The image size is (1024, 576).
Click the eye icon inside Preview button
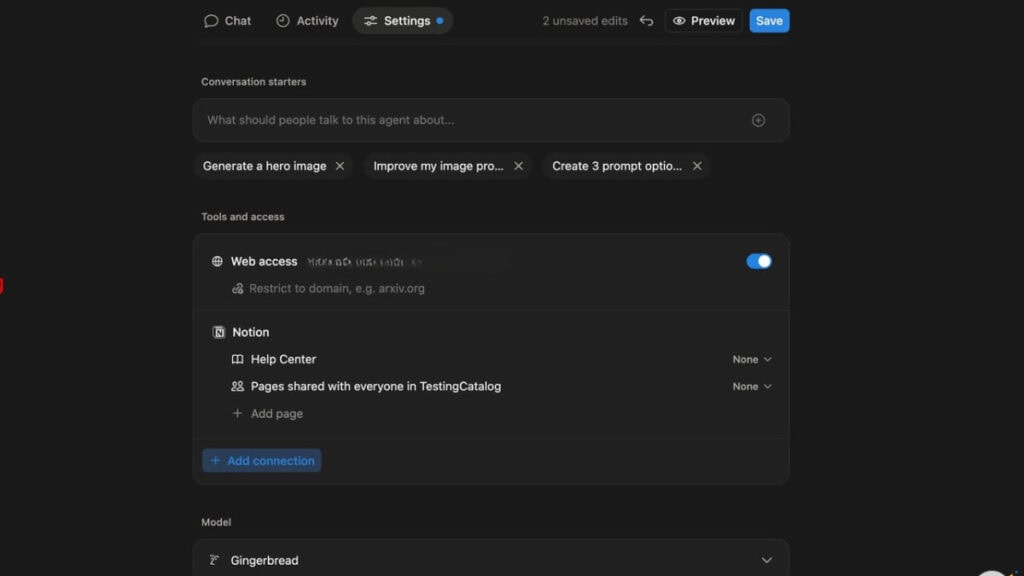point(681,20)
